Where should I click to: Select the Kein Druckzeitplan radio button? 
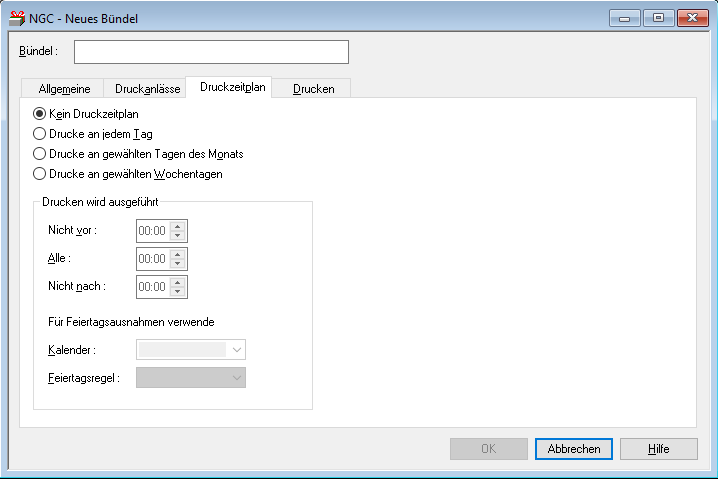40,114
